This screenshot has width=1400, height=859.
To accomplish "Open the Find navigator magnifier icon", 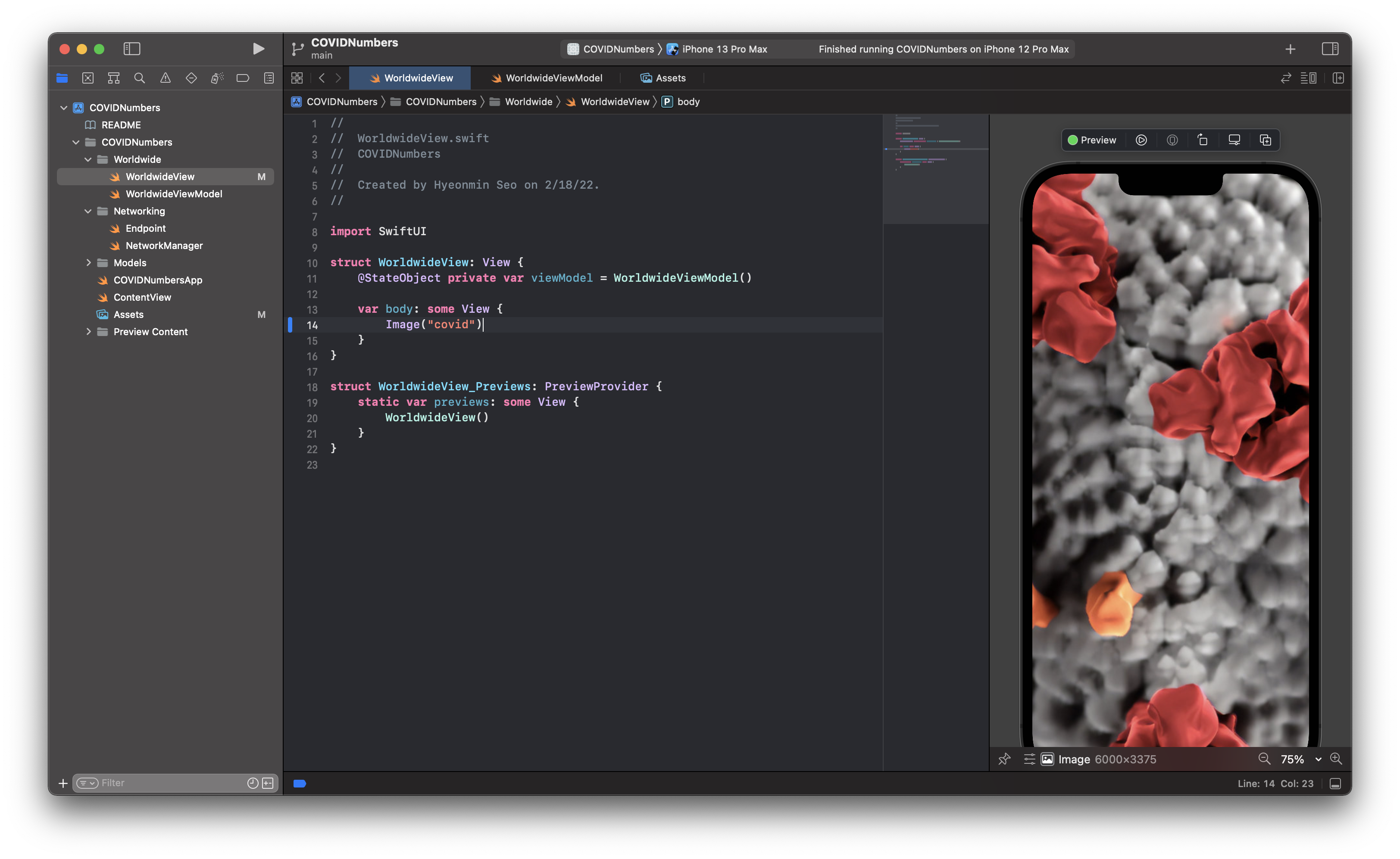I will (x=139, y=78).
